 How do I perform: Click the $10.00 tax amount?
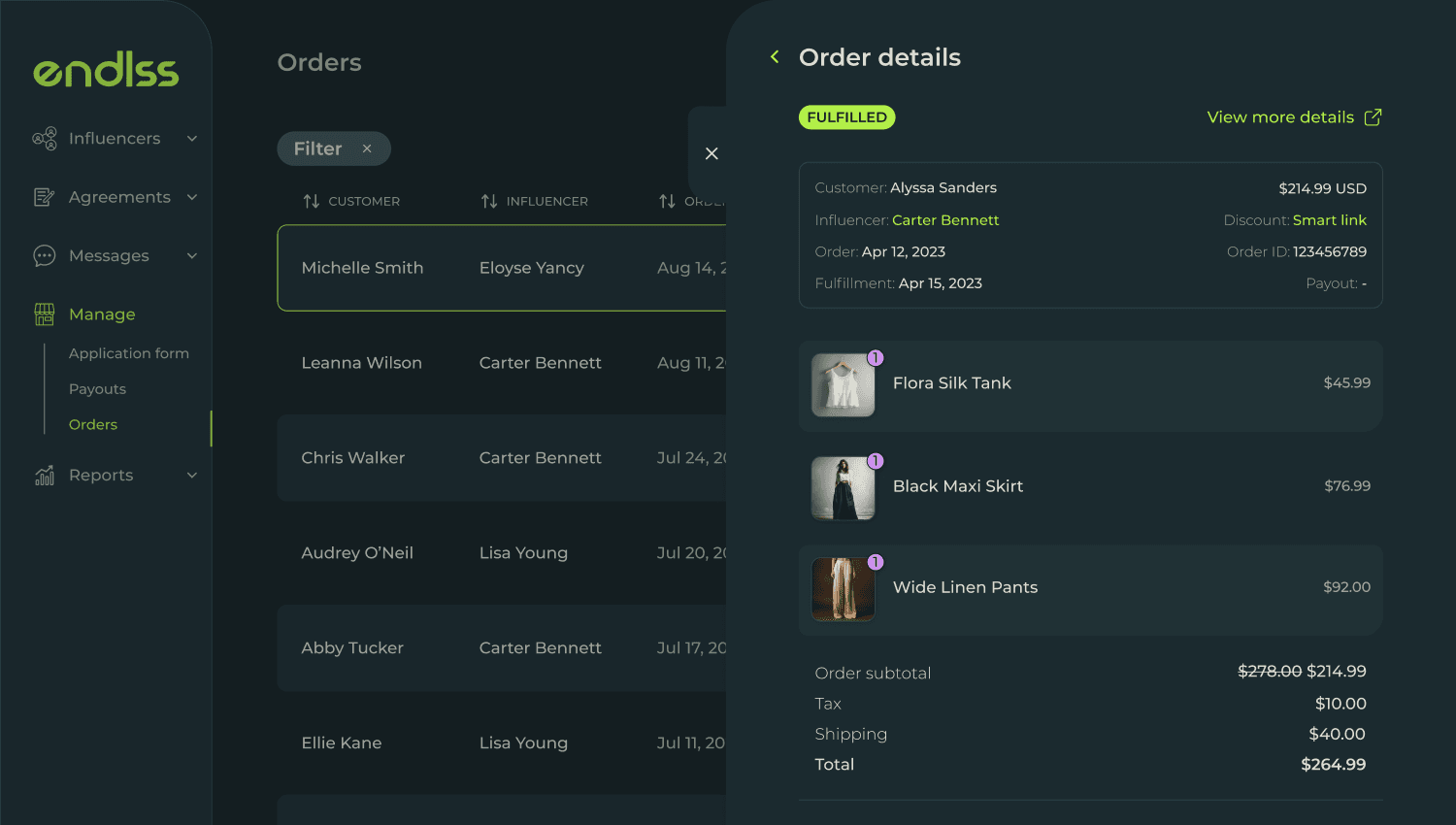click(x=1340, y=704)
